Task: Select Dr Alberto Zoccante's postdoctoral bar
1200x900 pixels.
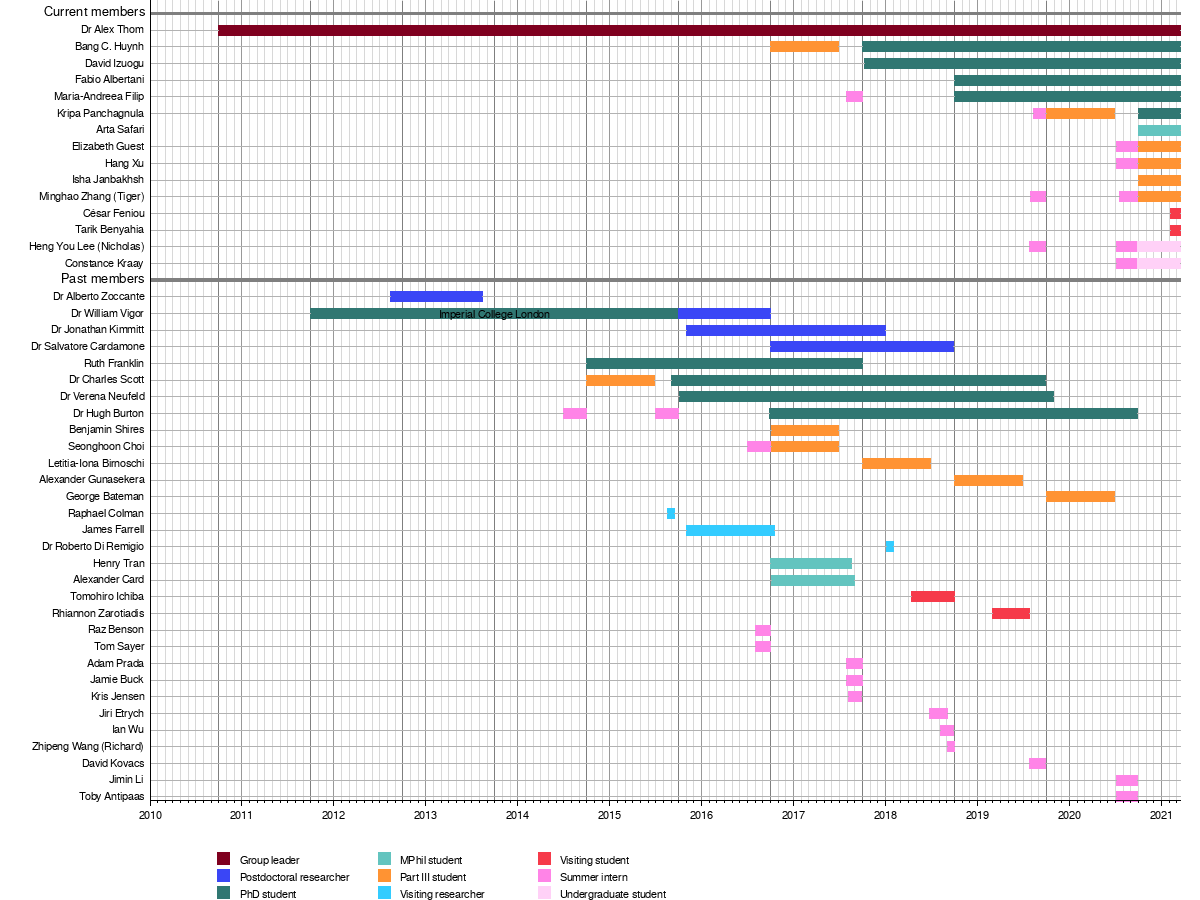Action: [436, 296]
